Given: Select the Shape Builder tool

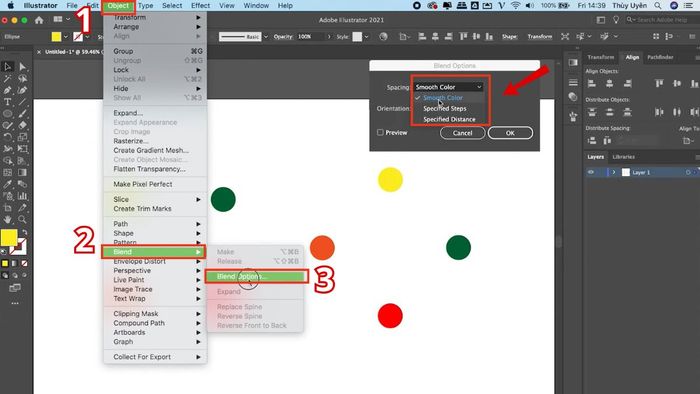Looking at the screenshot, I should [8, 161].
